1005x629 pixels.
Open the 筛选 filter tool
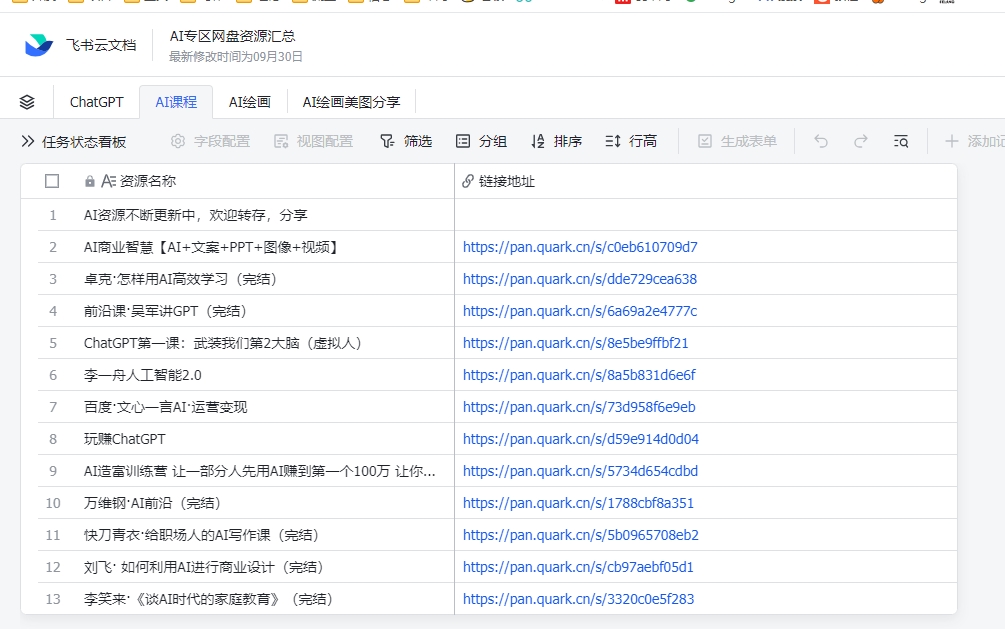click(x=406, y=141)
